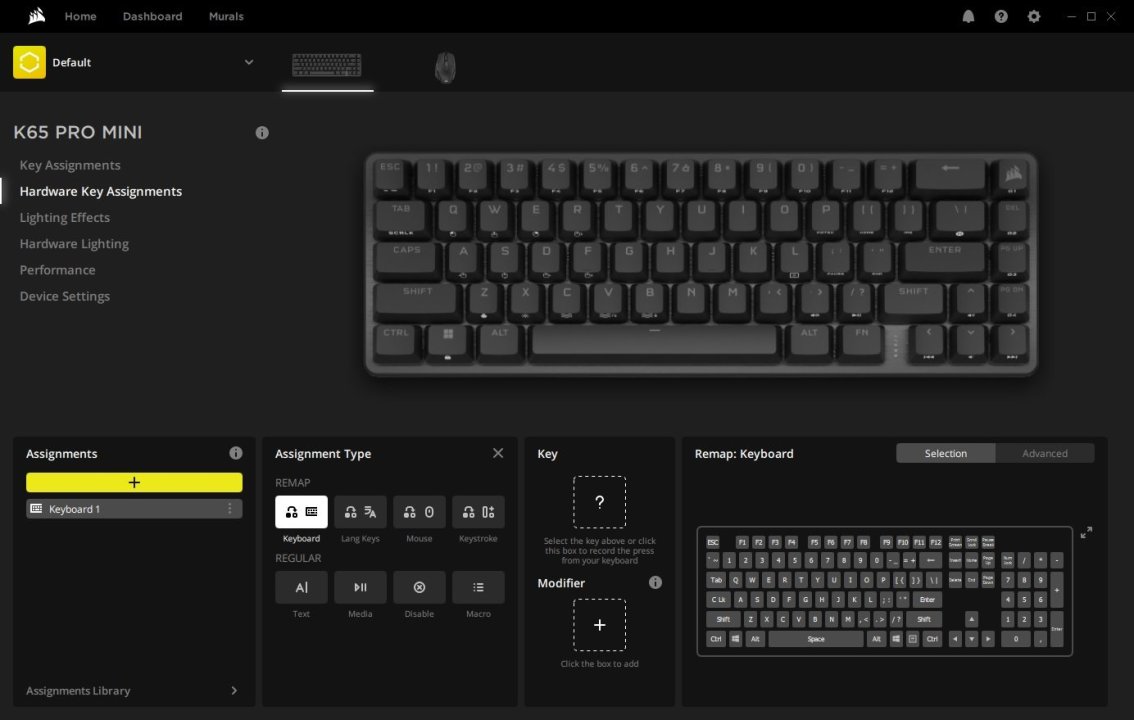This screenshot has width=1134, height=720.
Task: Choose Macro assignment type
Action: click(x=478, y=588)
